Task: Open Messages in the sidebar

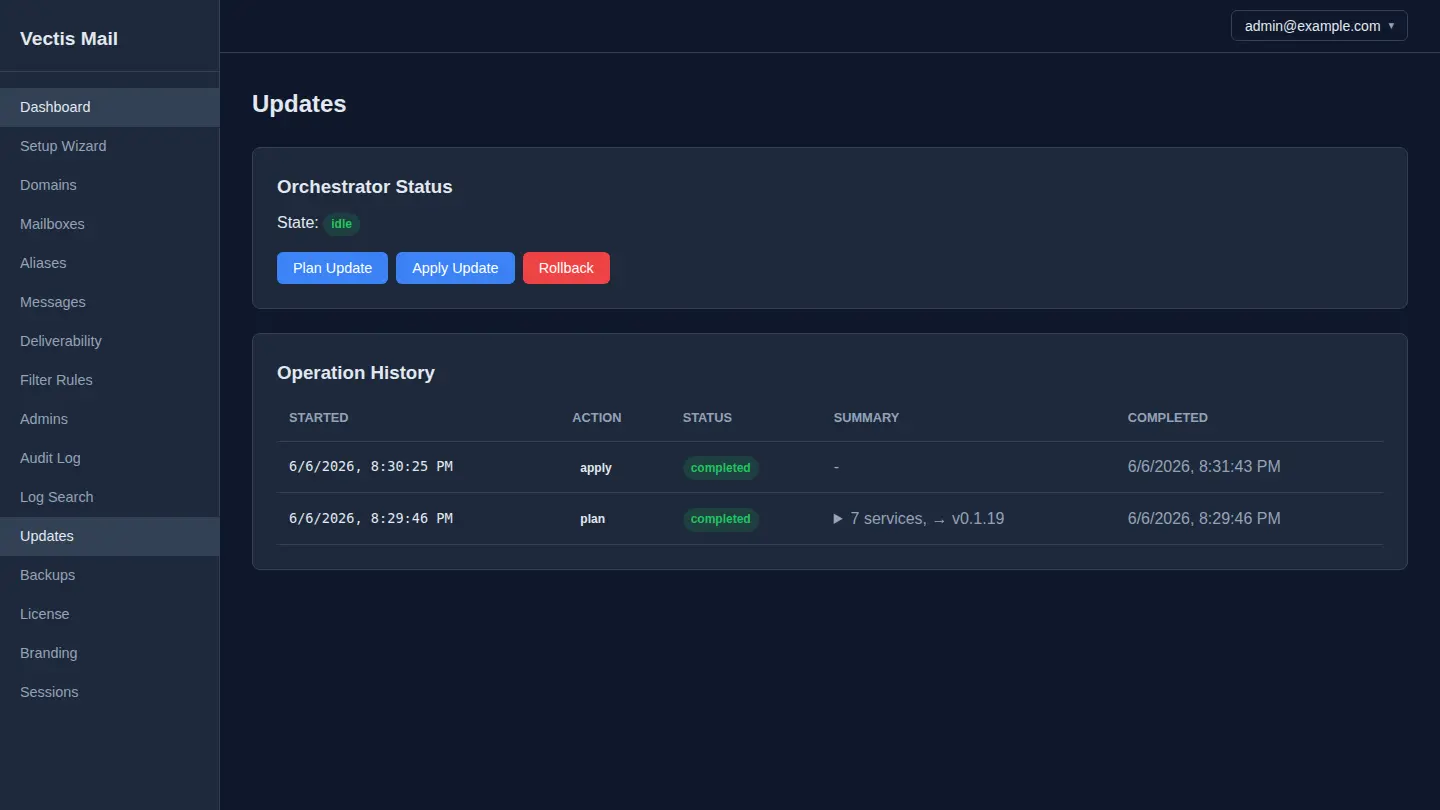Action: point(109,302)
